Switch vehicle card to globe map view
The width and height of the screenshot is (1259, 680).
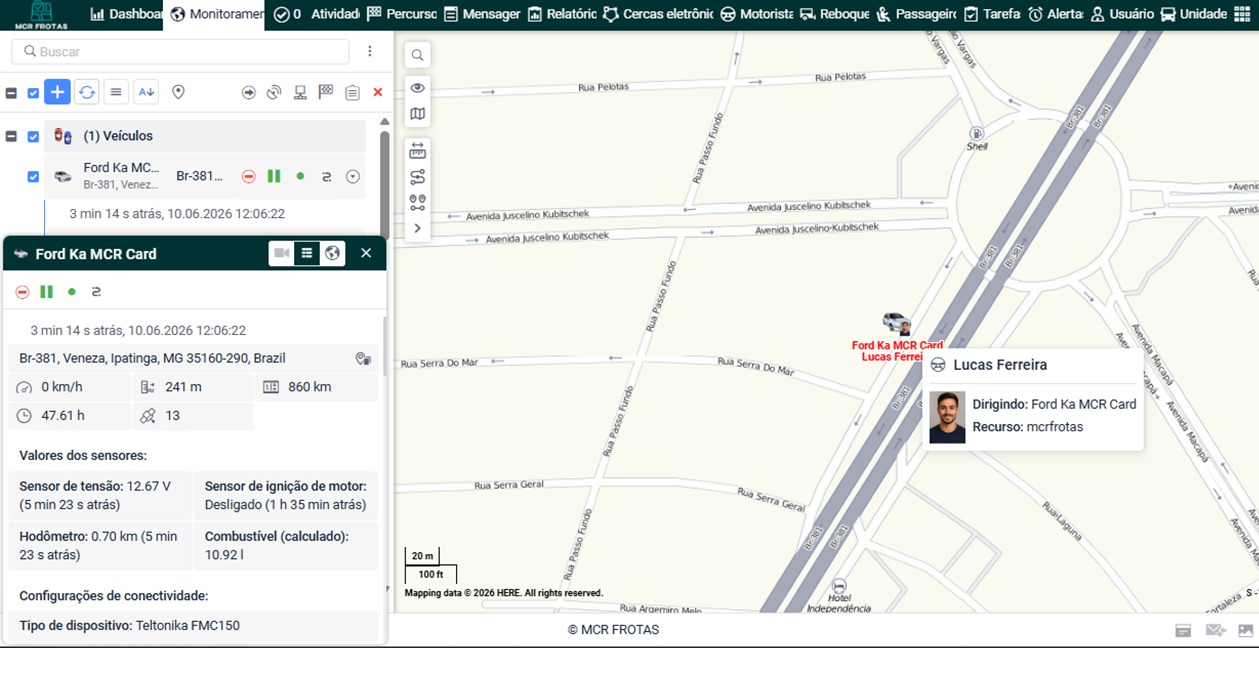[x=333, y=253]
